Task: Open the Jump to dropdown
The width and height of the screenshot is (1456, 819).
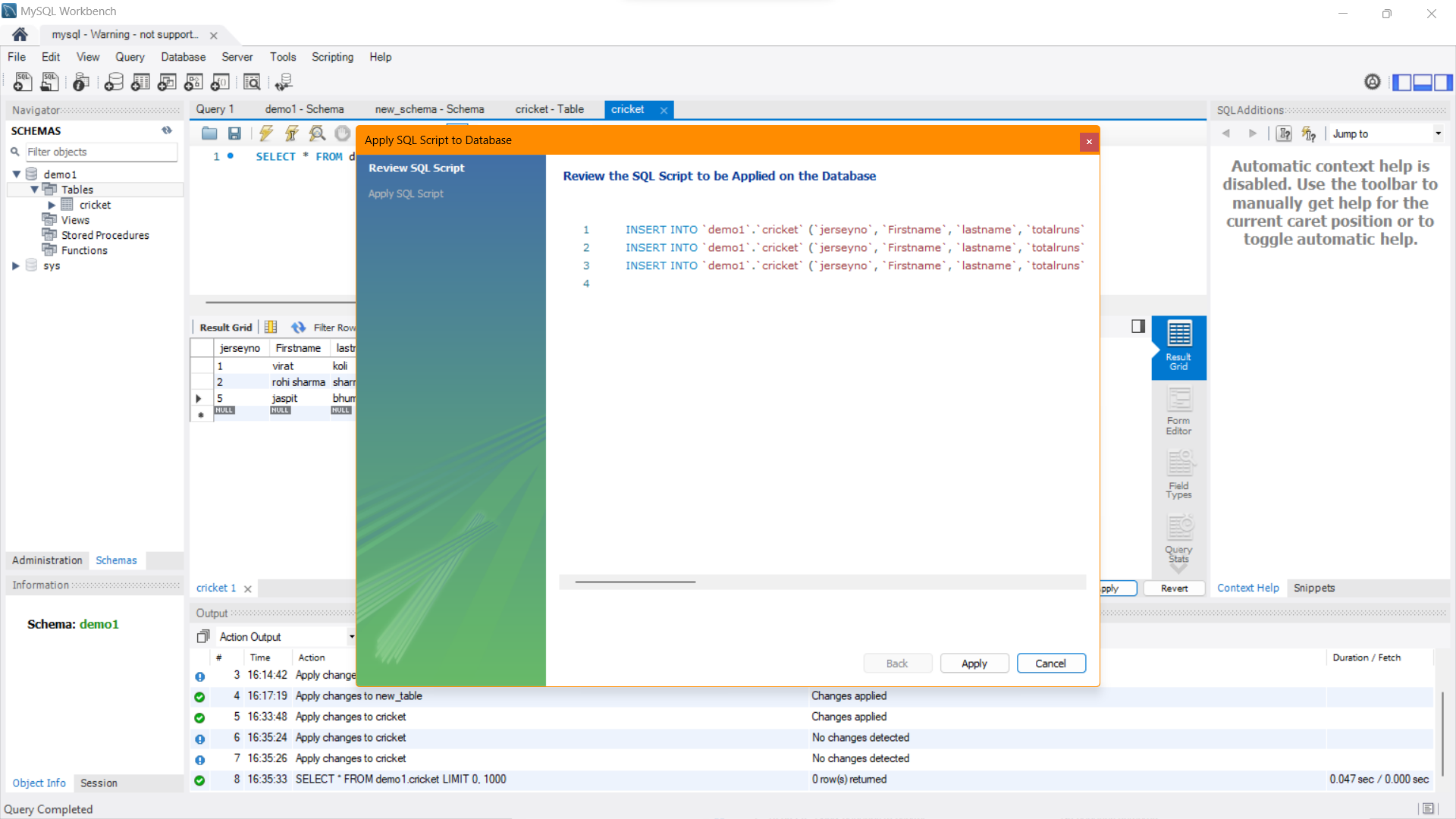Action: click(x=1387, y=133)
